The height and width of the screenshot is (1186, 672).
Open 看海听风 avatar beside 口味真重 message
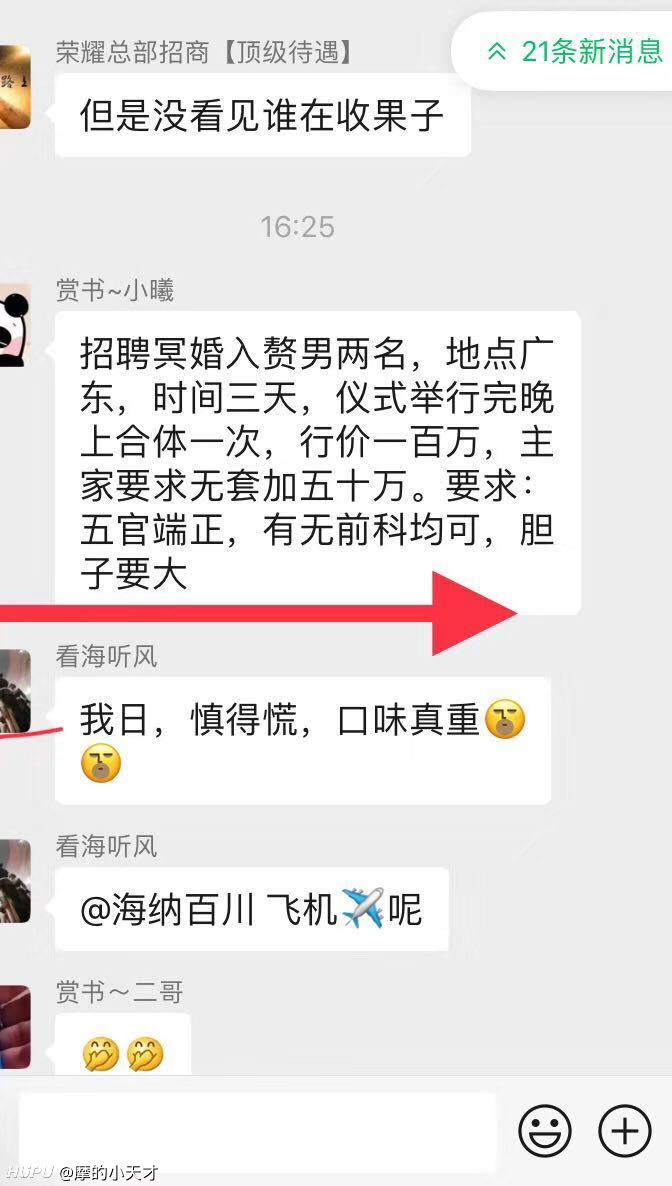15,690
